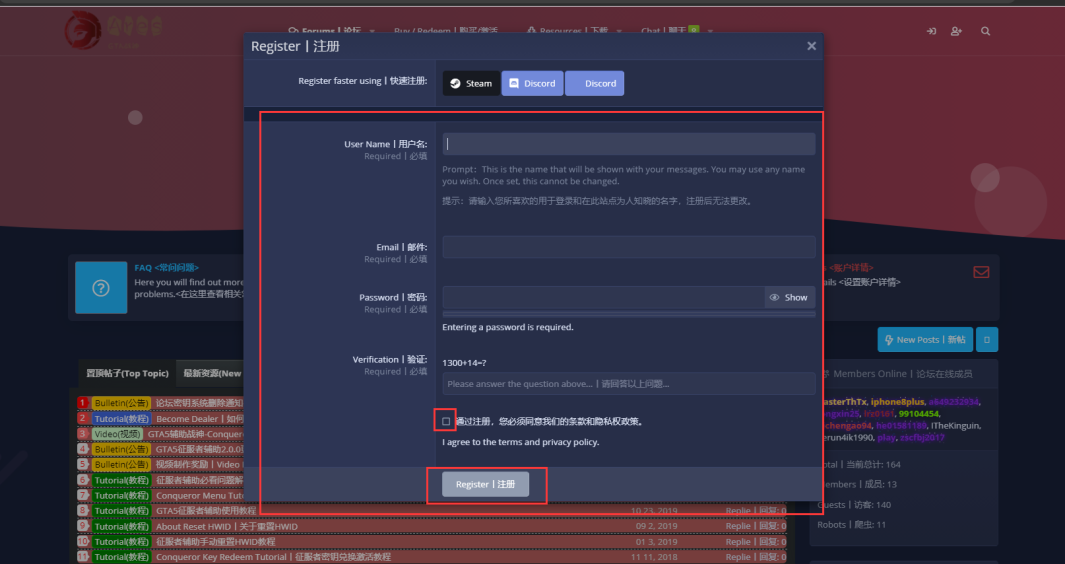Click date 09 2, 2019

click(x=656, y=526)
